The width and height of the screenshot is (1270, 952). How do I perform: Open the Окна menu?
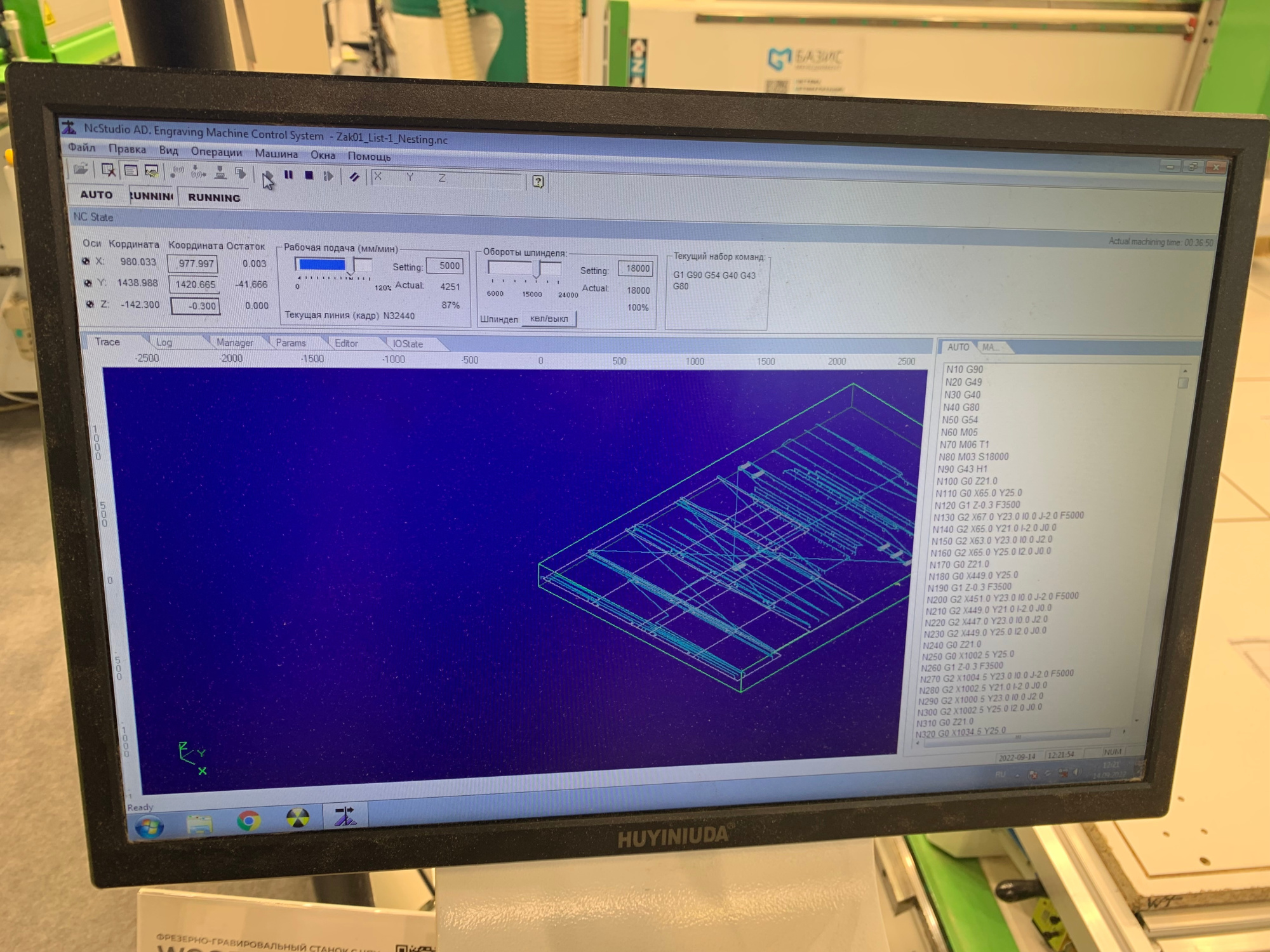323,155
